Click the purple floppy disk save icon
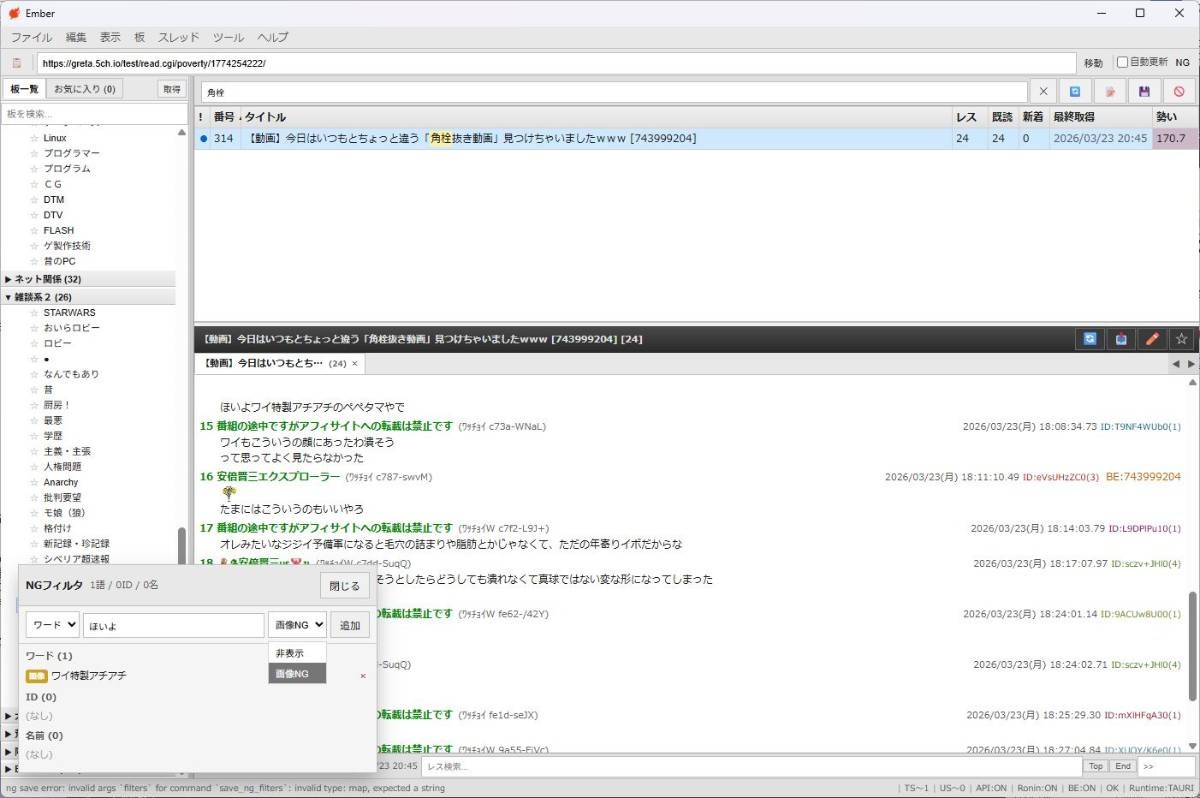Image resolution: width=1200 pixels, height=798 pixels. 1144,92
